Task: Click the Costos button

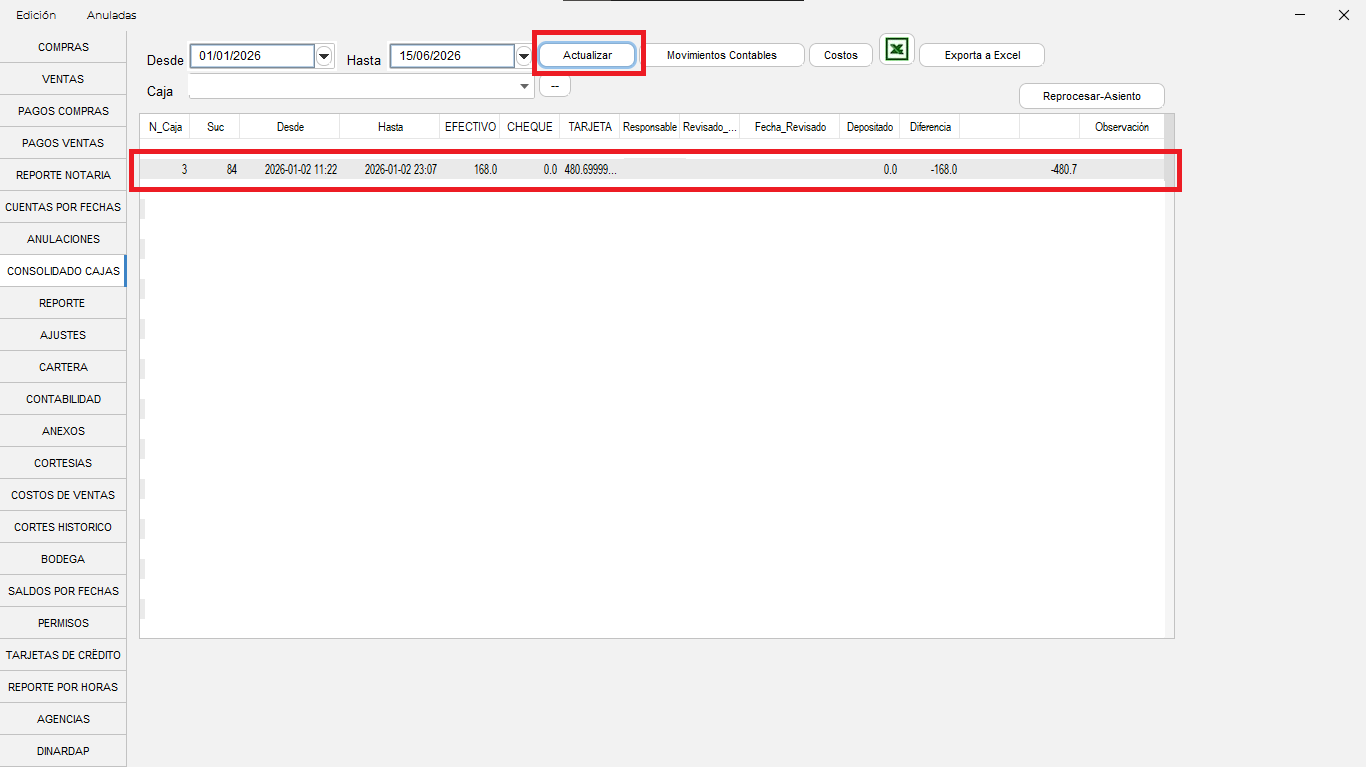Action: 841,55
